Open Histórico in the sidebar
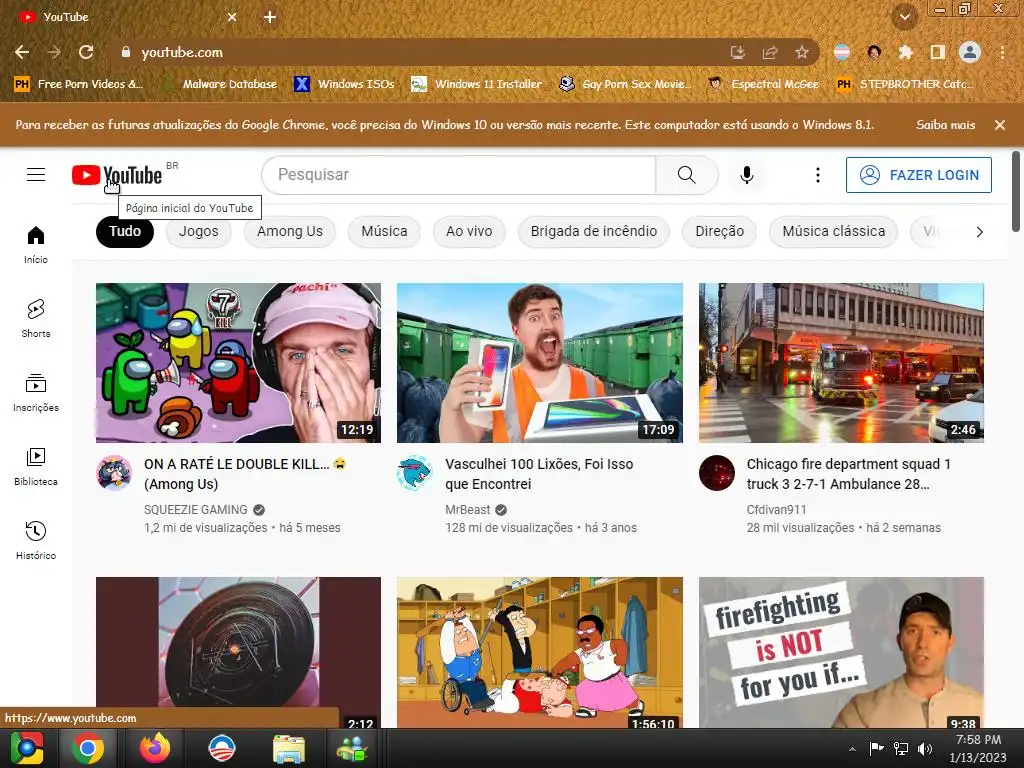1024x768 pixels. pos(36,540)
